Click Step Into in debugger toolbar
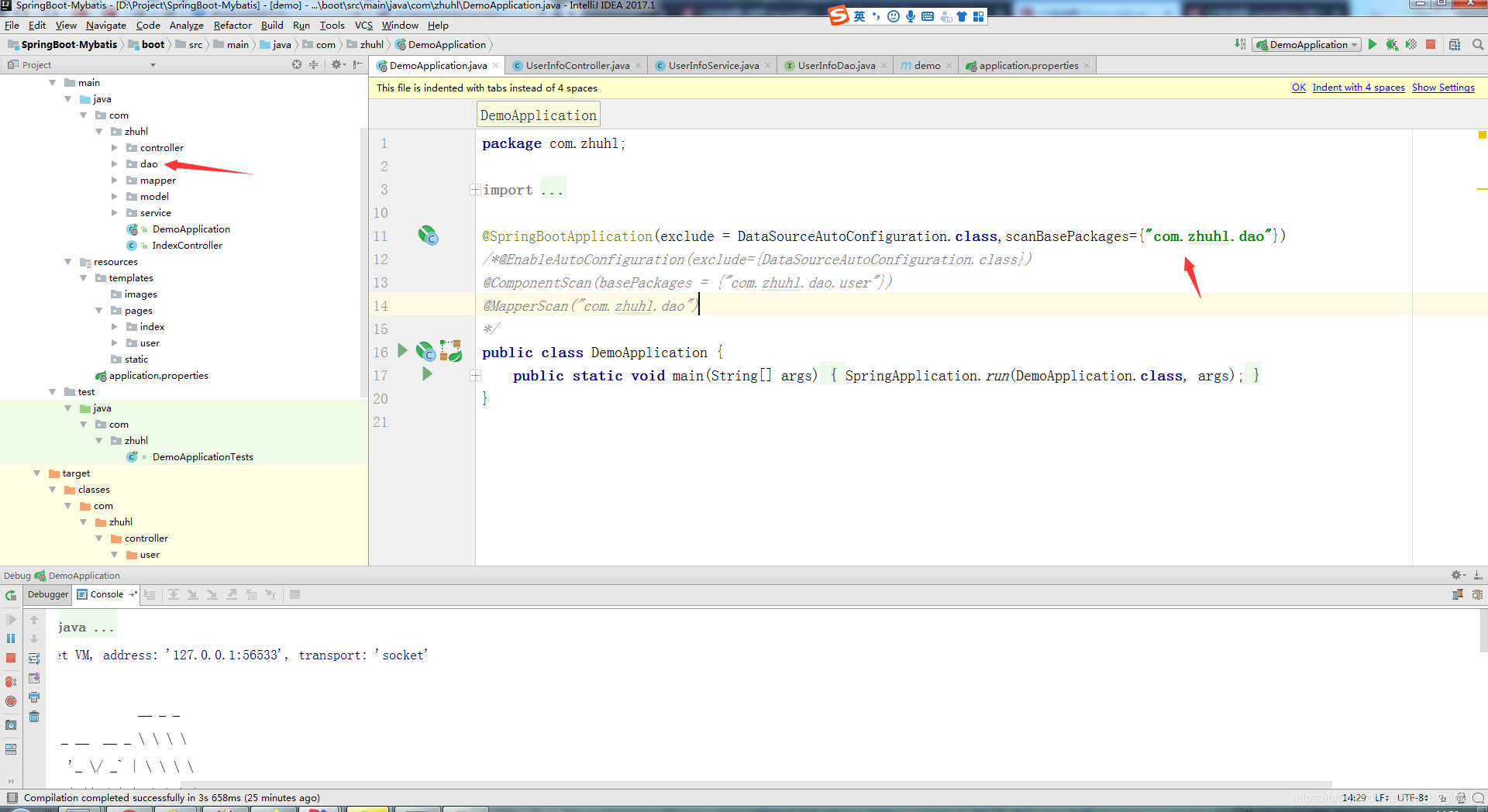Viewport: 1488px width, 812px height. coord(193,595)
